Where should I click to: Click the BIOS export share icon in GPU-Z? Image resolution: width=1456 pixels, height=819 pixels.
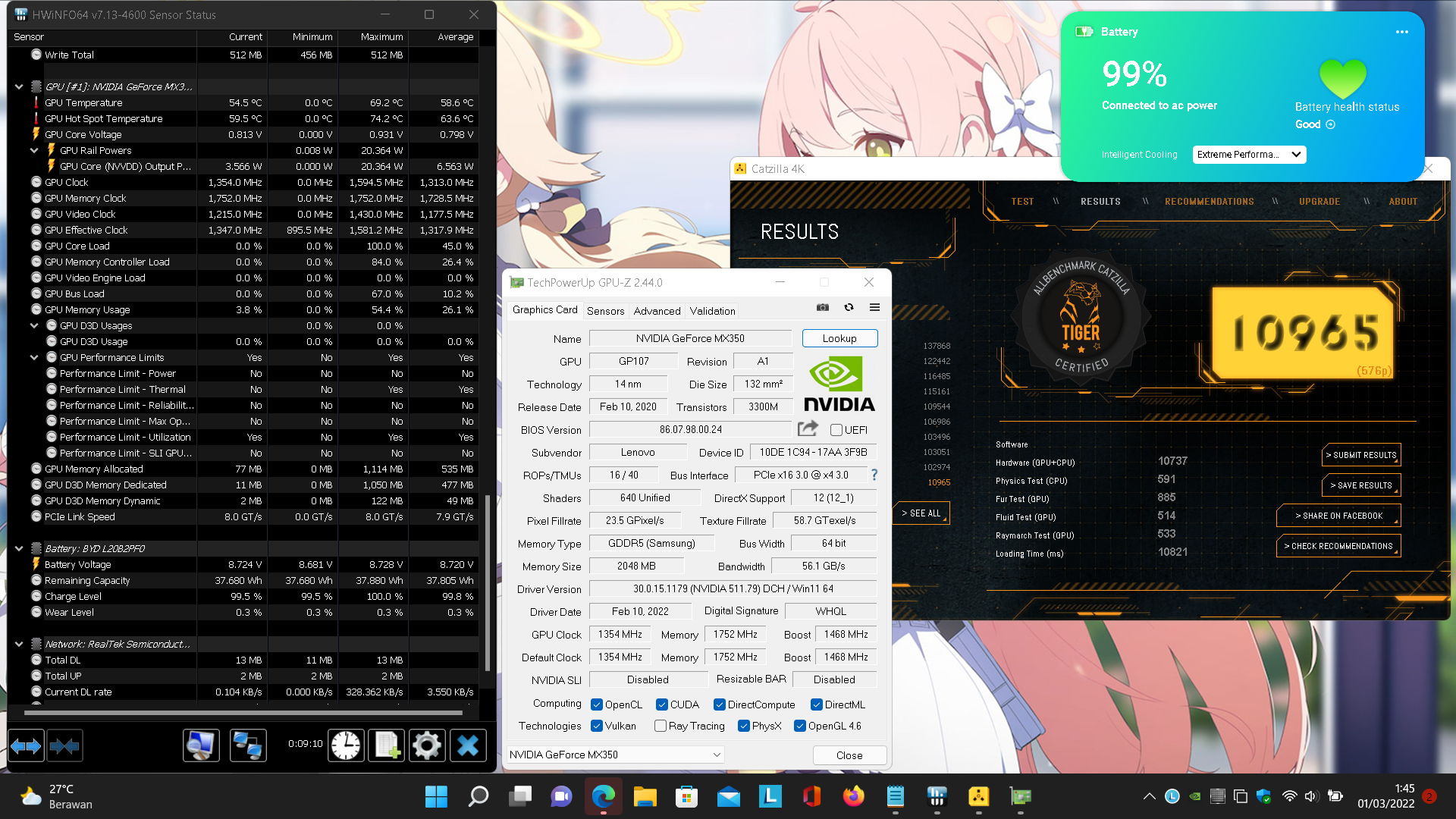click(x=808, y=428)
